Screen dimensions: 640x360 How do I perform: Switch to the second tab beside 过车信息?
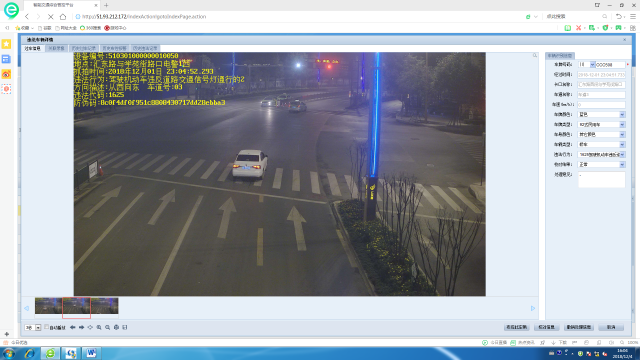56,48
